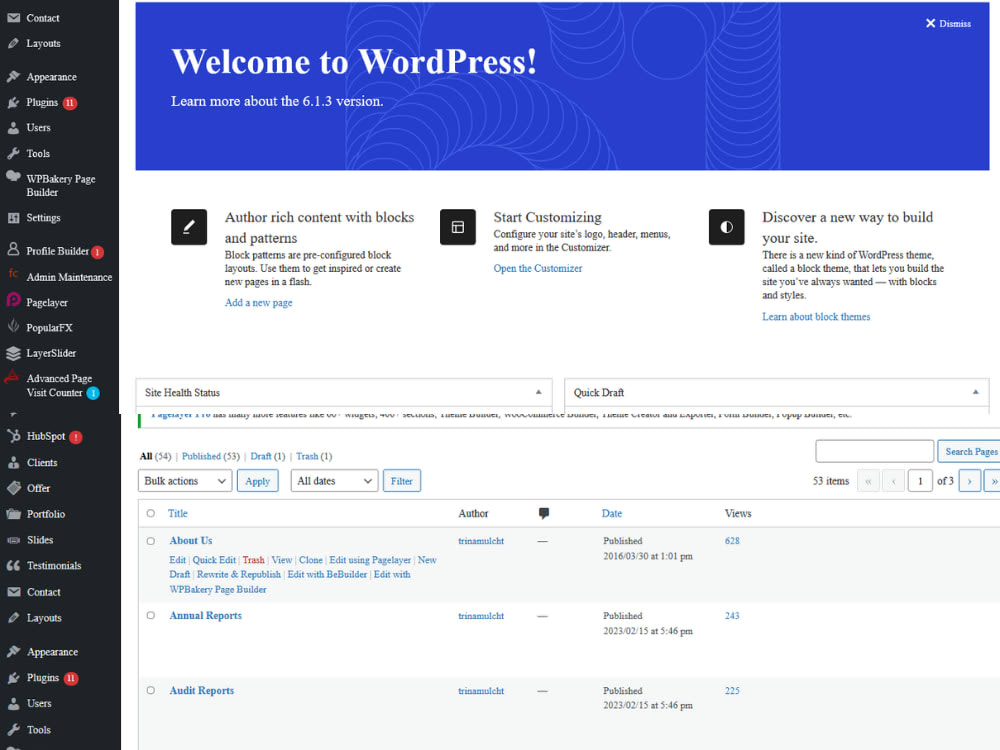Click the X icon next to Dismiss
This screenshot has height=750, width=1000.
(x=930, y=24)
